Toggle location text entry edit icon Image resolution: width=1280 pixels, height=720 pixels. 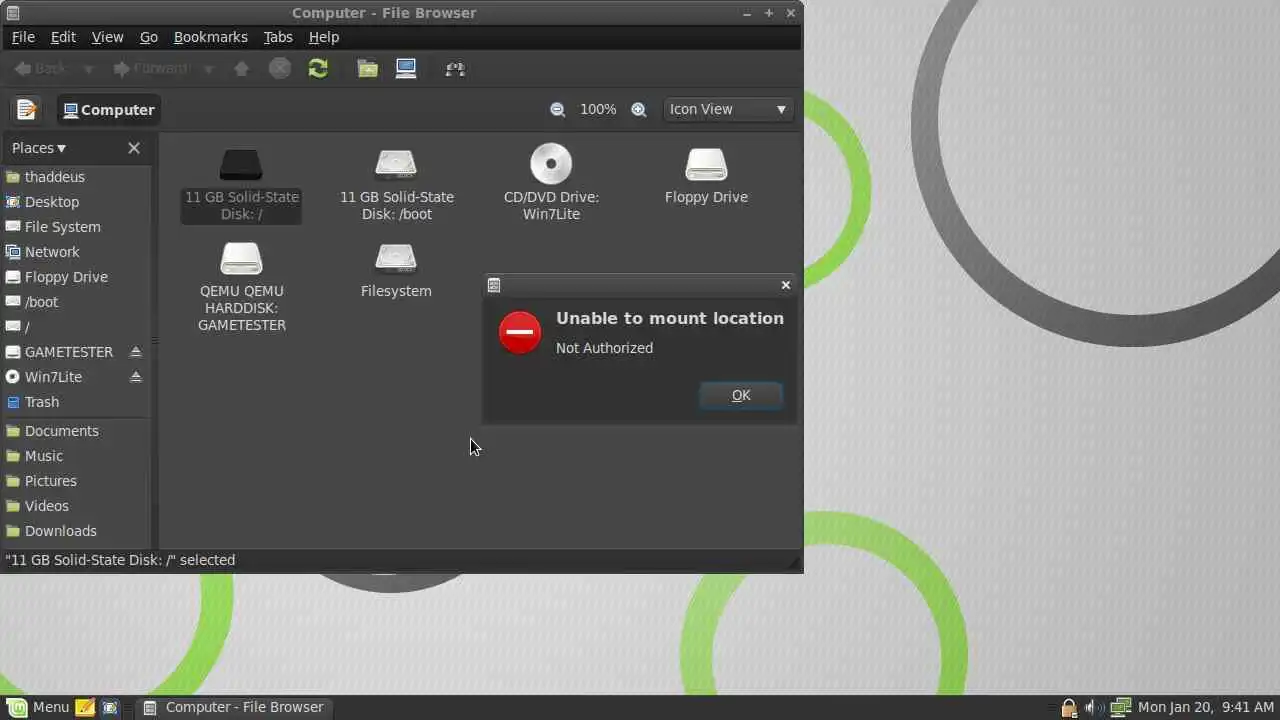(x=26, y=109)
